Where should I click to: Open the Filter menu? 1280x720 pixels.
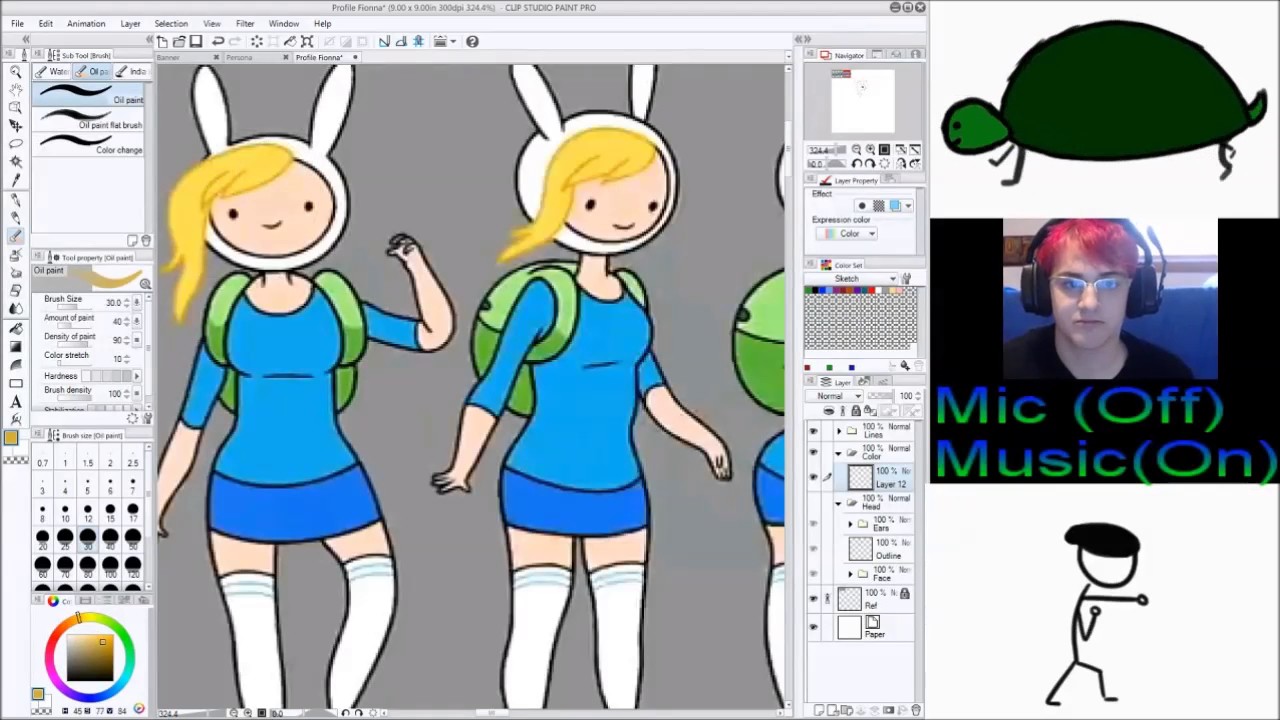pos(245,23)
